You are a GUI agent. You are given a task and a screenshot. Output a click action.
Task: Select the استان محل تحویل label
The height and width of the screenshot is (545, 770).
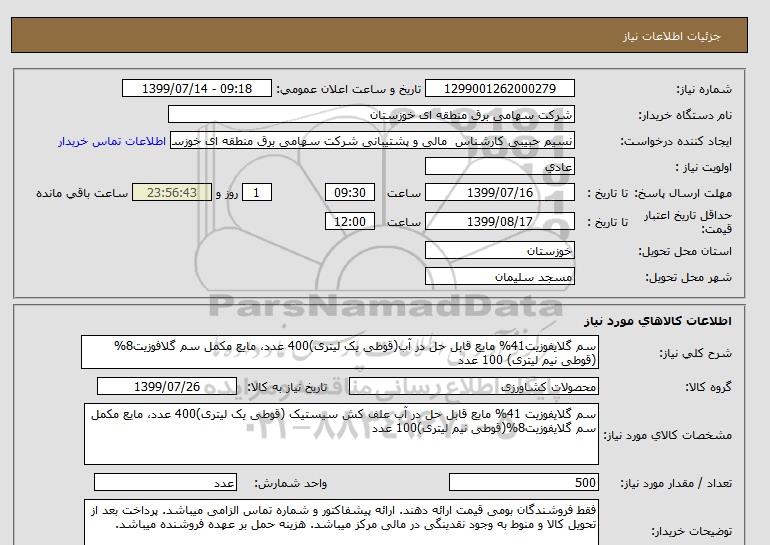click(685, 251)
